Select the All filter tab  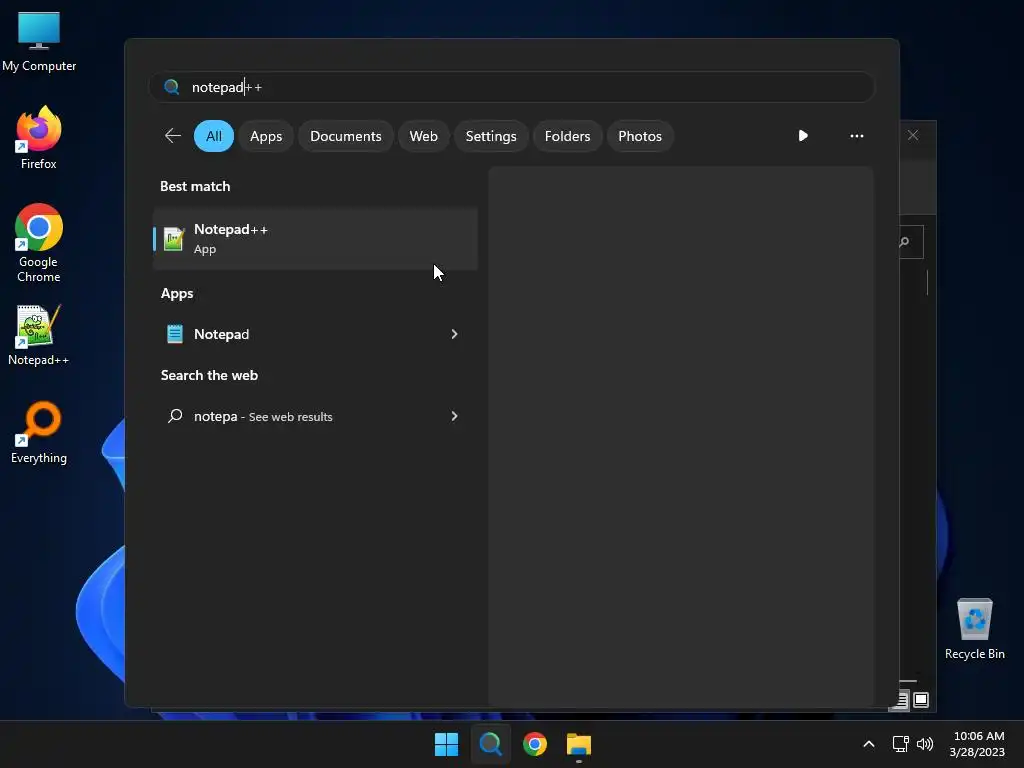tap(214, 136)
